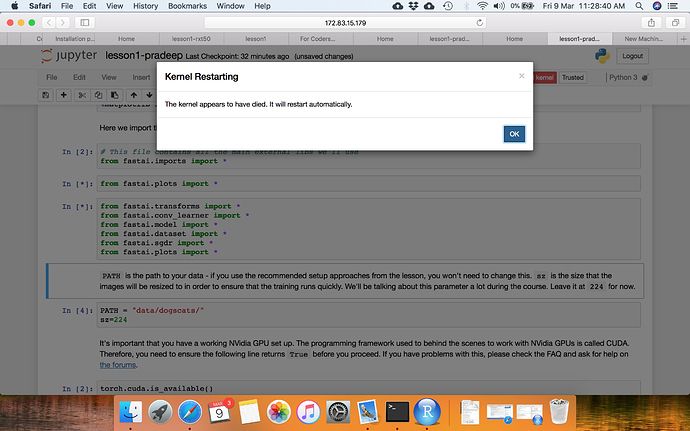Open Launchpad from the Dock

click(x=160, y=412)
